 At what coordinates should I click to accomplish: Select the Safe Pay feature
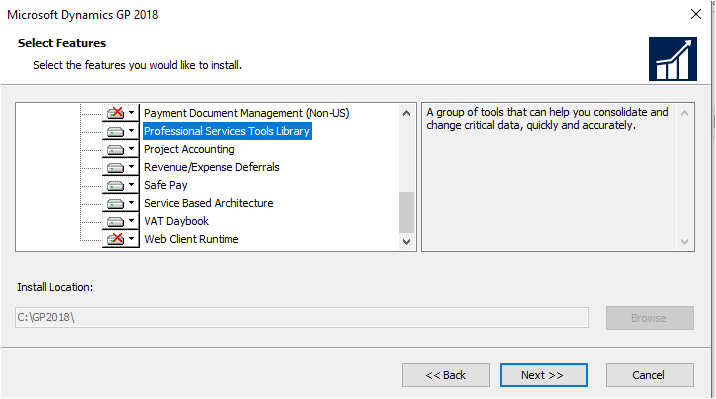pos(166,185)
